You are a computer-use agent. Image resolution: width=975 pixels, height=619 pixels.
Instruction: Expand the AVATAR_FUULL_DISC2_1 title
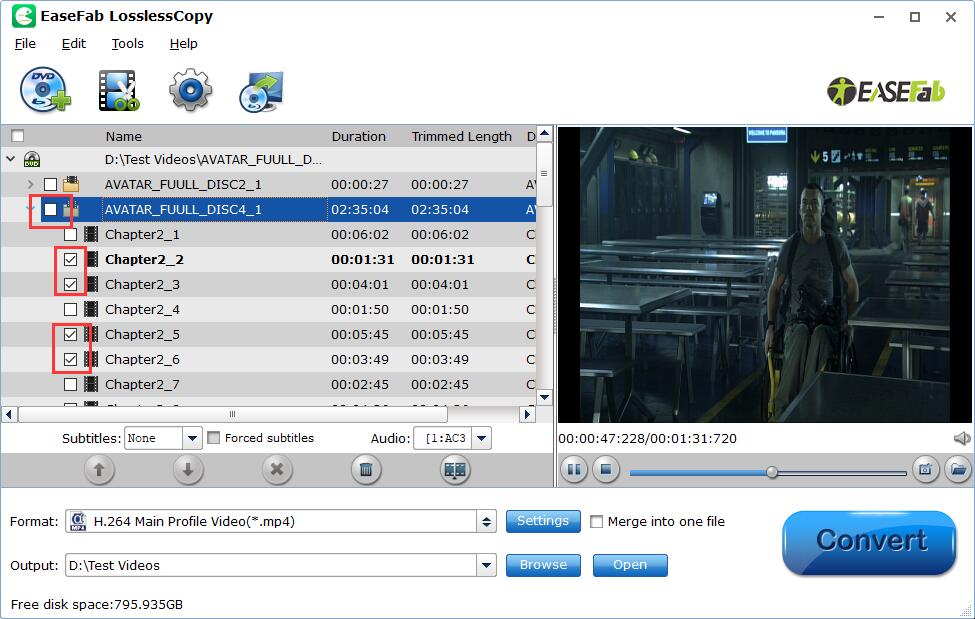(x=30, y=184)
